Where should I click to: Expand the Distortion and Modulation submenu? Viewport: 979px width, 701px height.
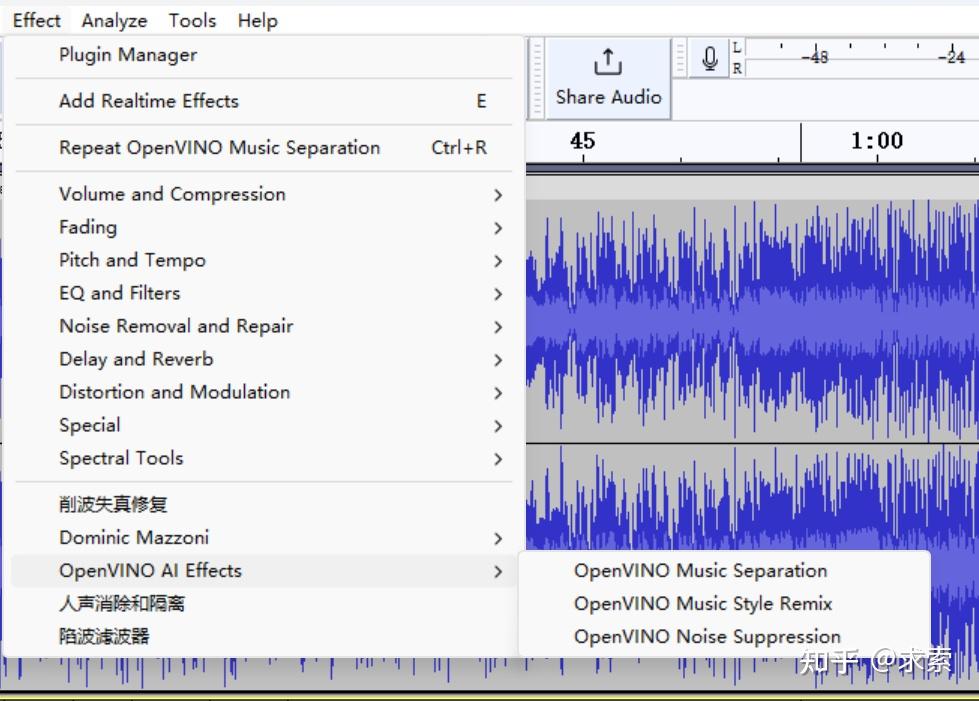click(174, 392)
